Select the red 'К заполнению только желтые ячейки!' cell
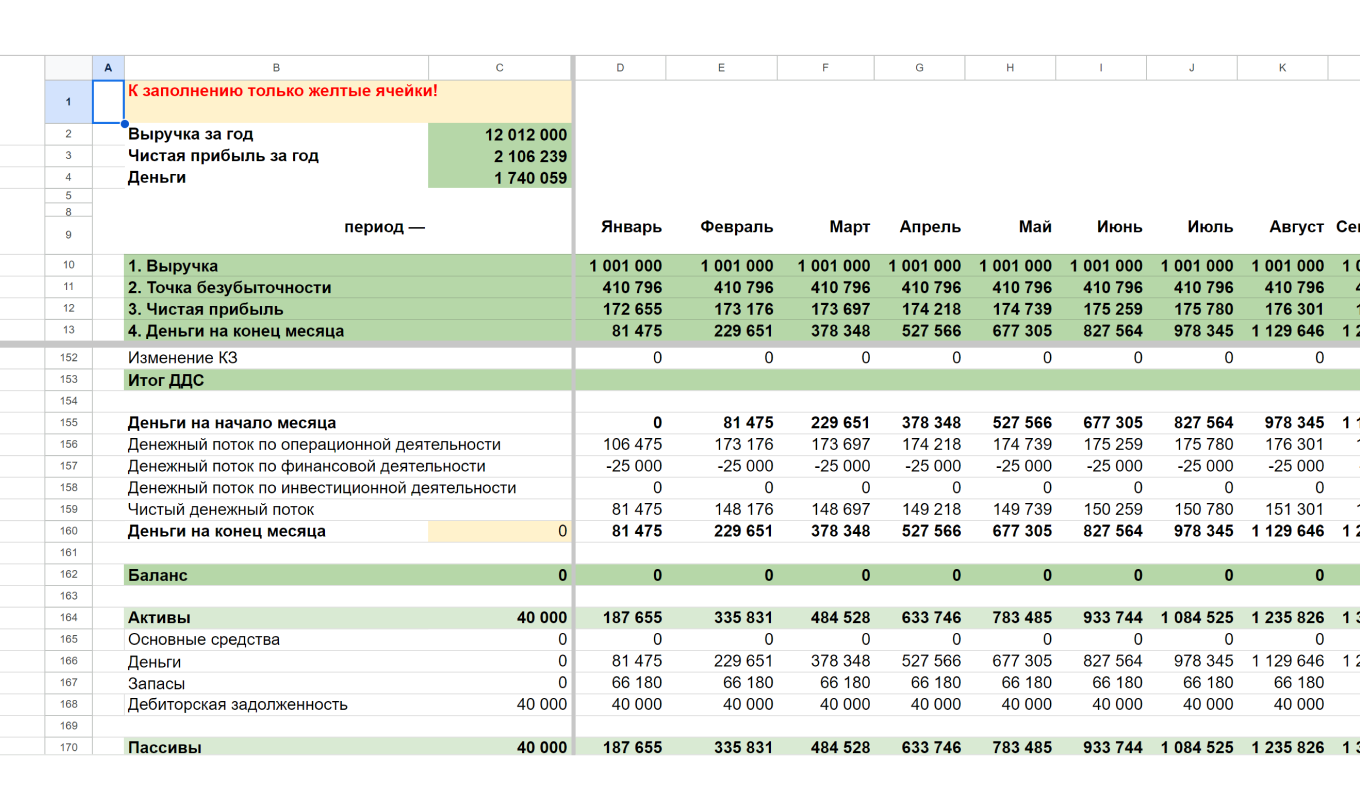The image size is (1360, 812). coord(283,92)
